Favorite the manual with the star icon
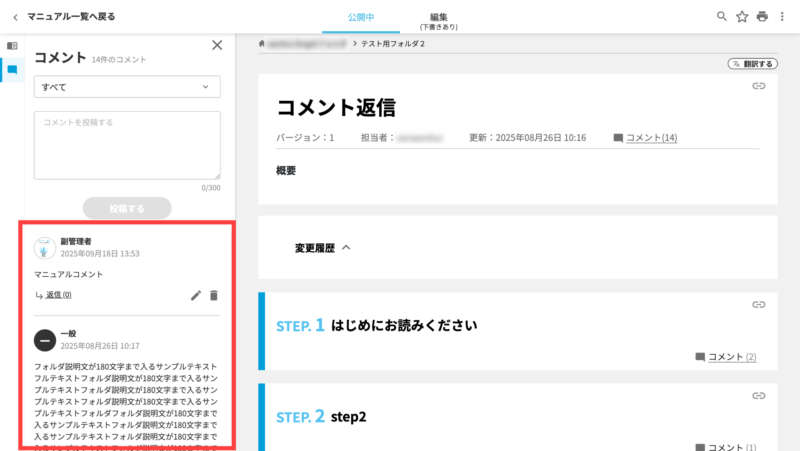 tap(742, 17)
